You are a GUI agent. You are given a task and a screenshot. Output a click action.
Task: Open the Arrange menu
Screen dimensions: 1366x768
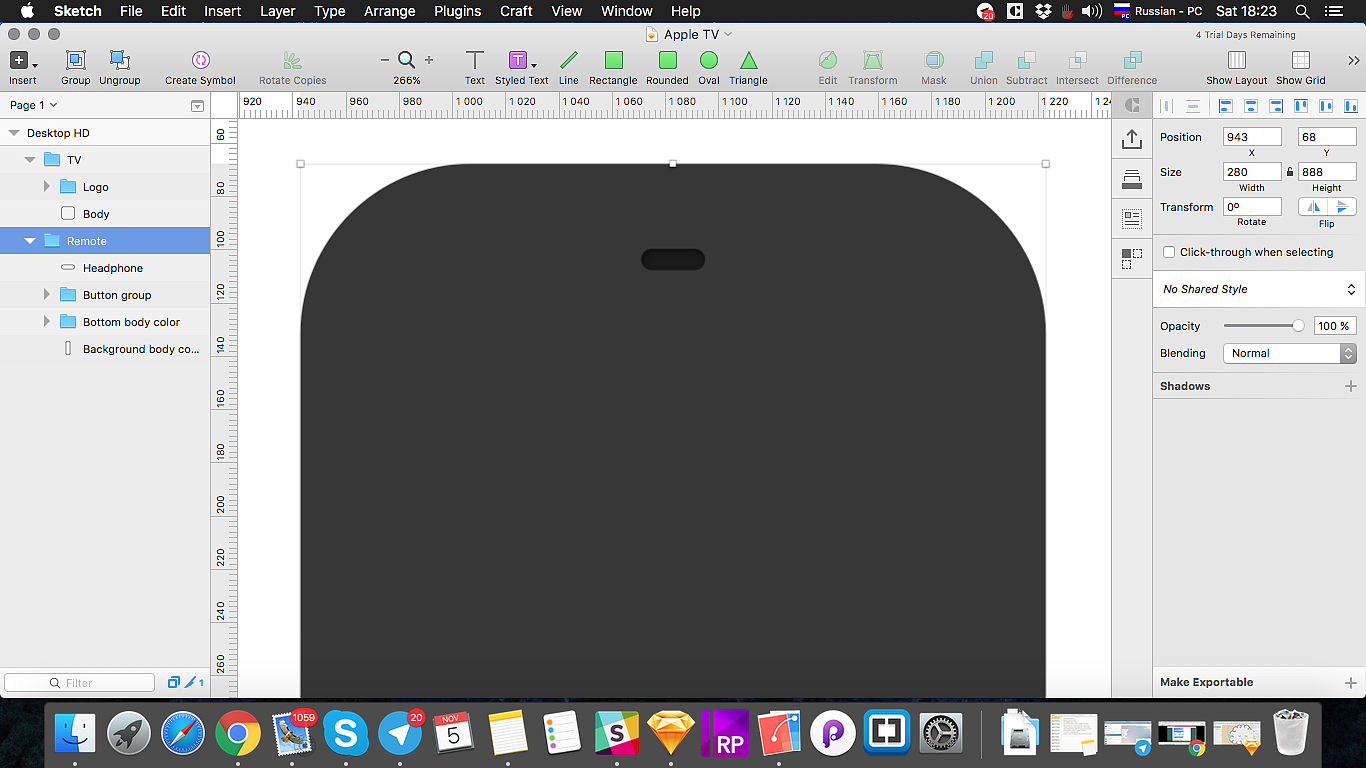389,11
